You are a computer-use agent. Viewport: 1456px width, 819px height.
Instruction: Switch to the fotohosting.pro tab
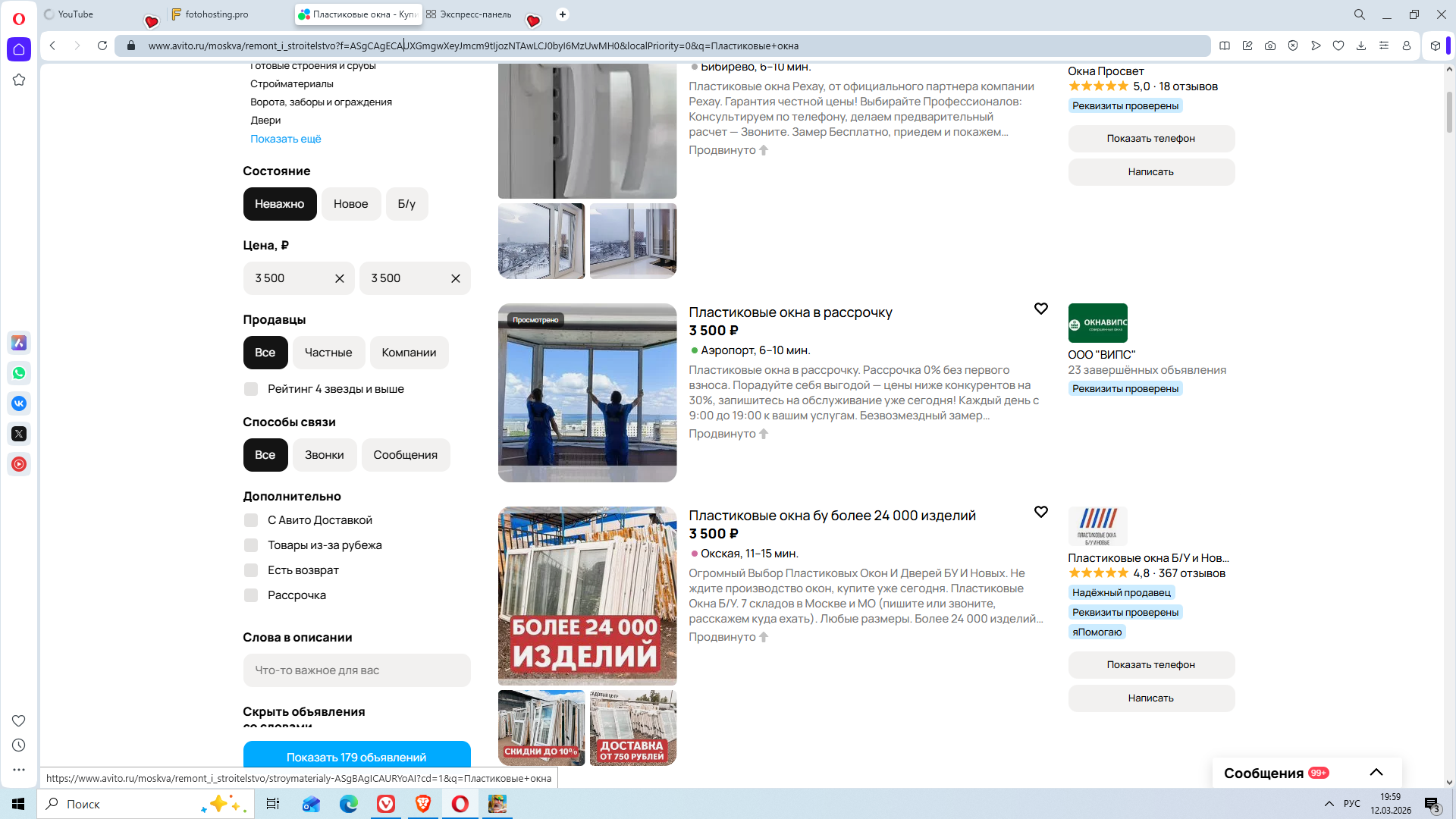(216, 14)
